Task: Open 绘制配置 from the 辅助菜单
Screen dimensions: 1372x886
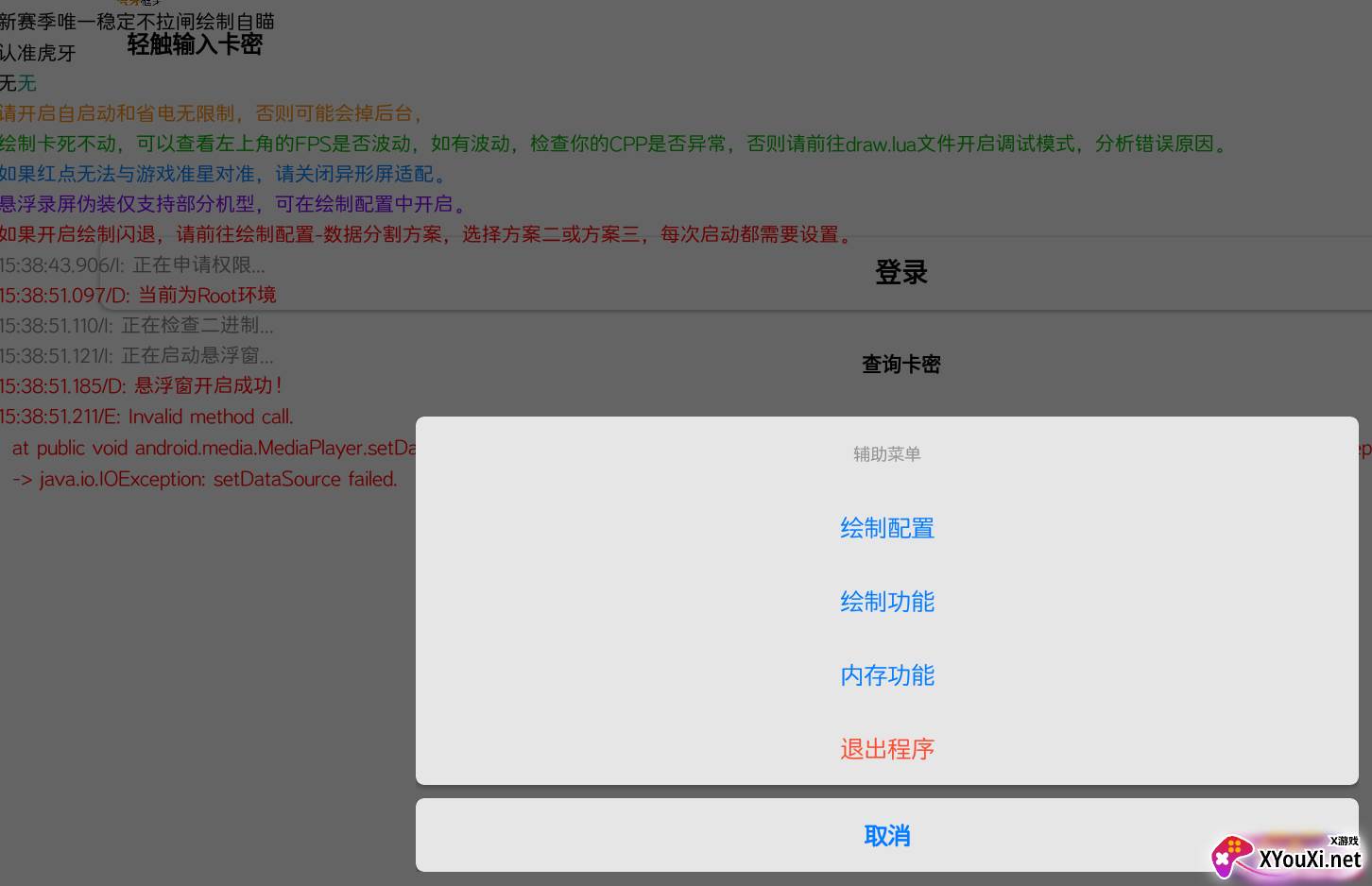Action: (x=886, y=528)
